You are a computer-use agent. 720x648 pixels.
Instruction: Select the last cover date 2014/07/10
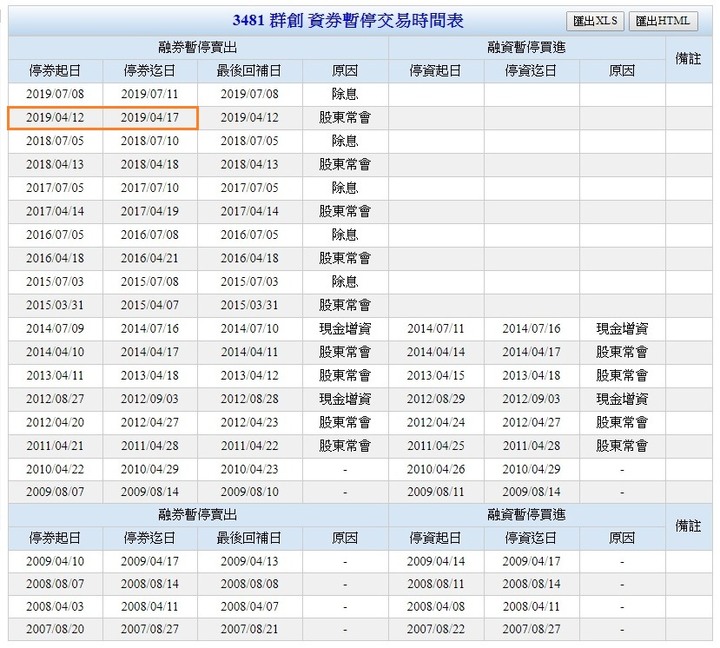pos(249,329)
